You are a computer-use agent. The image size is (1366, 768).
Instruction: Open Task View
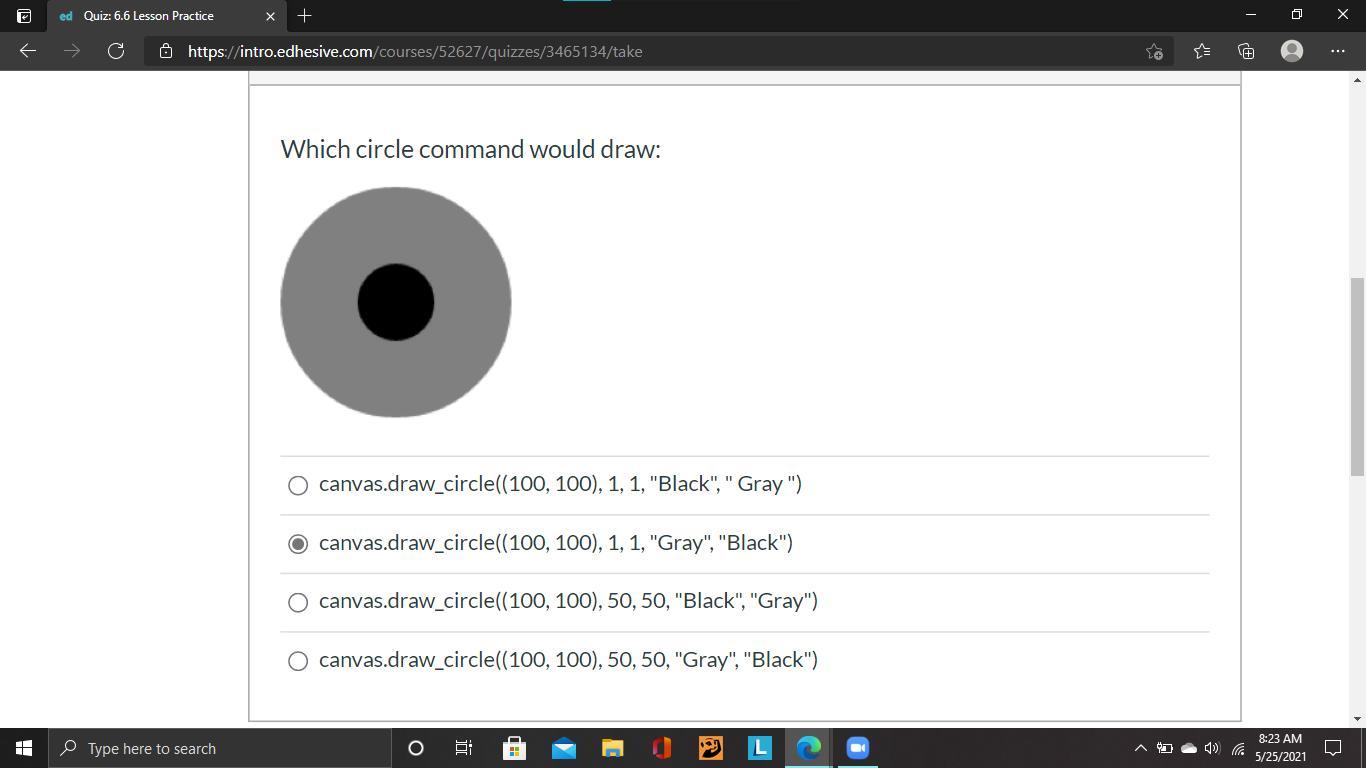(x=464, y=748)
